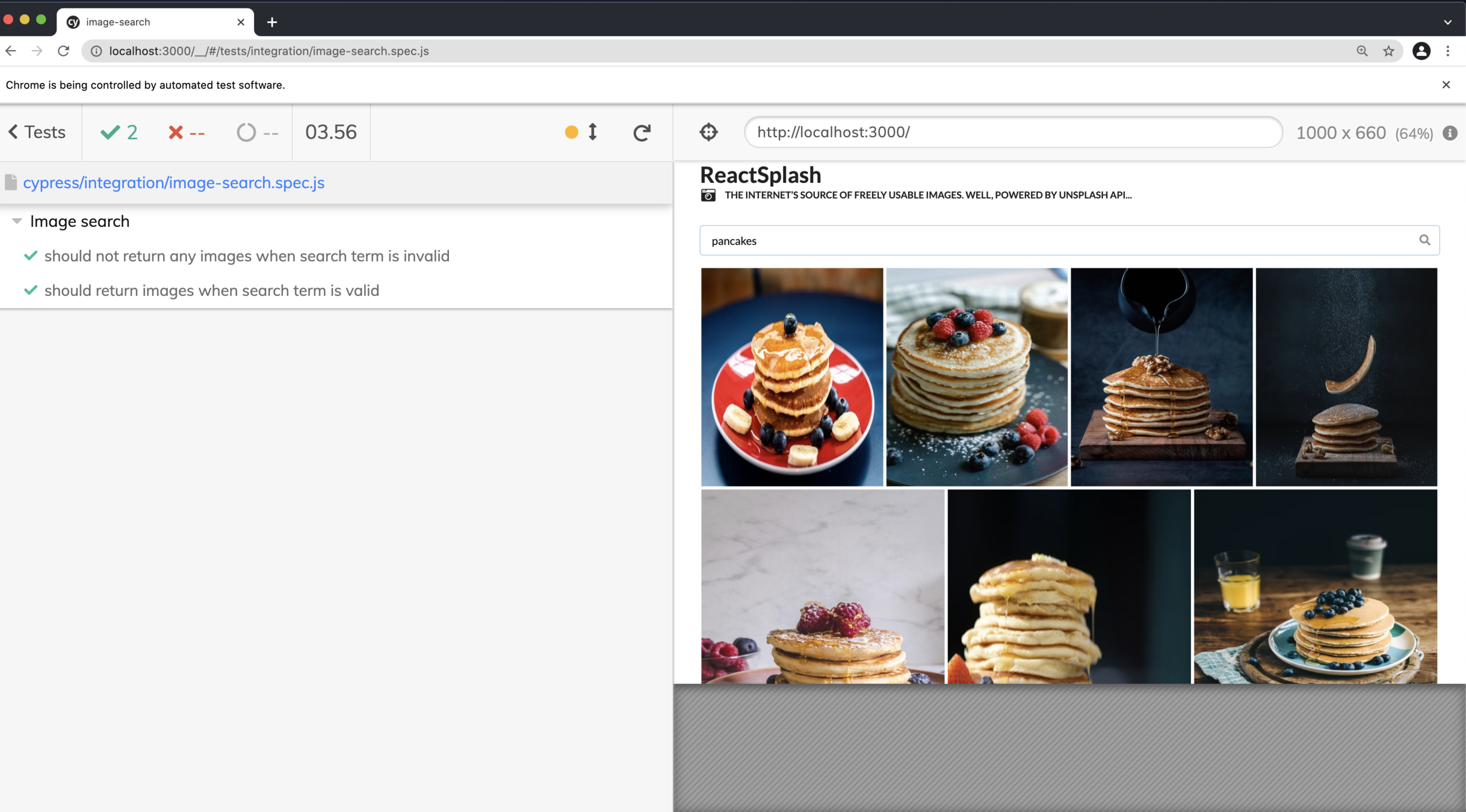Expand the 'should not return any images' test
1466x812 pixels.
pos(246,256)
